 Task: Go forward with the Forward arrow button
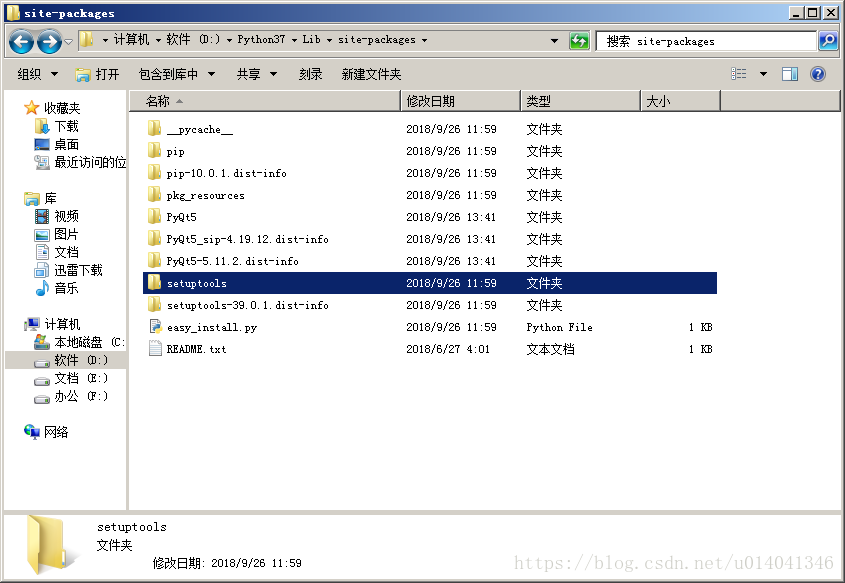tap(49, 41)
